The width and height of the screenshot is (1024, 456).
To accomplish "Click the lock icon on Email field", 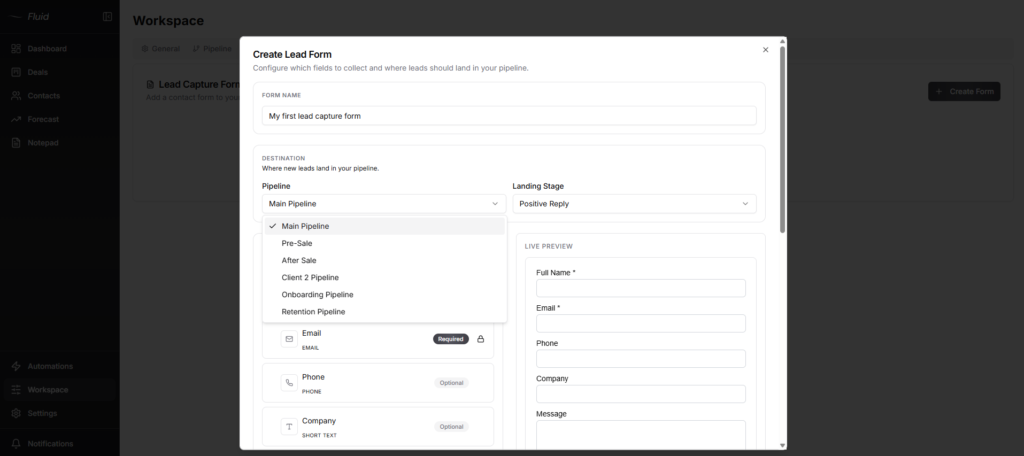I will [481, 339].
